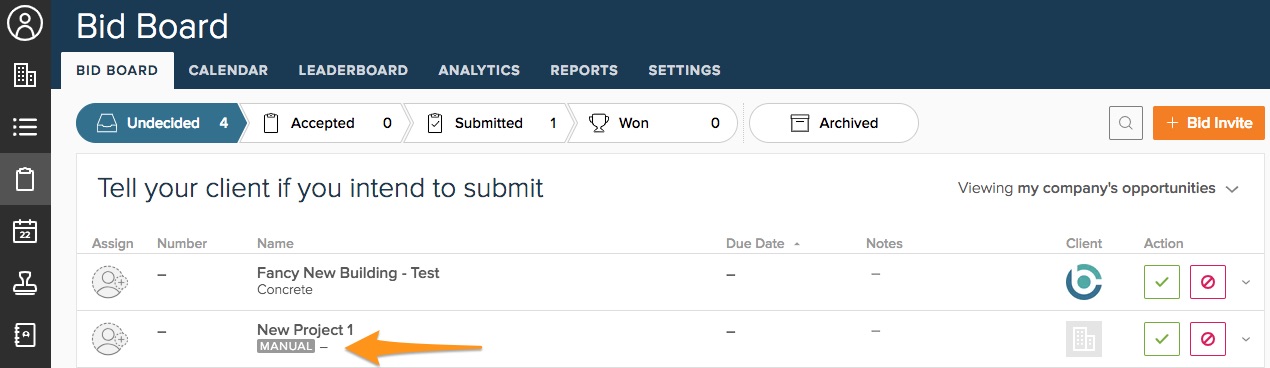Accept New Project 1 with green checkmark
This screenshot has width=1270, height=368.
[1161, 339]
